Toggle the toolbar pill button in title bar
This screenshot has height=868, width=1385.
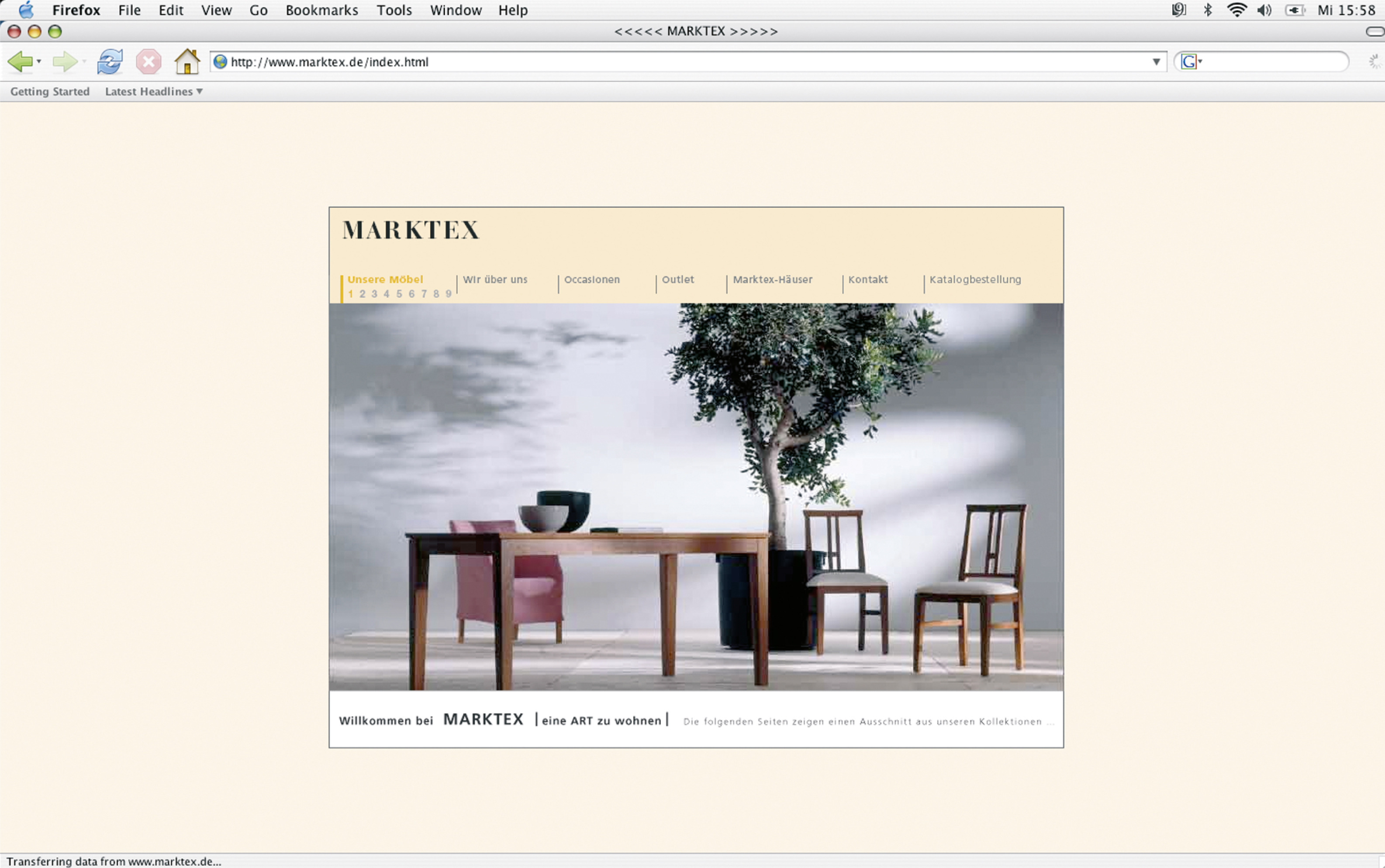pos(1375,31)
